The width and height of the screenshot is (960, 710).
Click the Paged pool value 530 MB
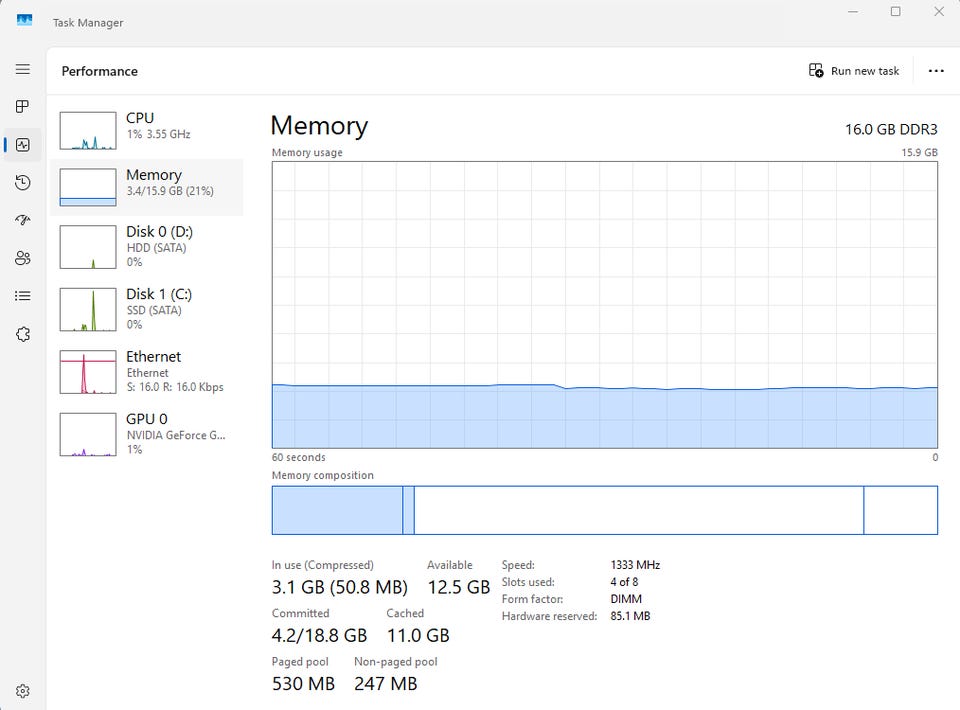click(x=303, y=684)
